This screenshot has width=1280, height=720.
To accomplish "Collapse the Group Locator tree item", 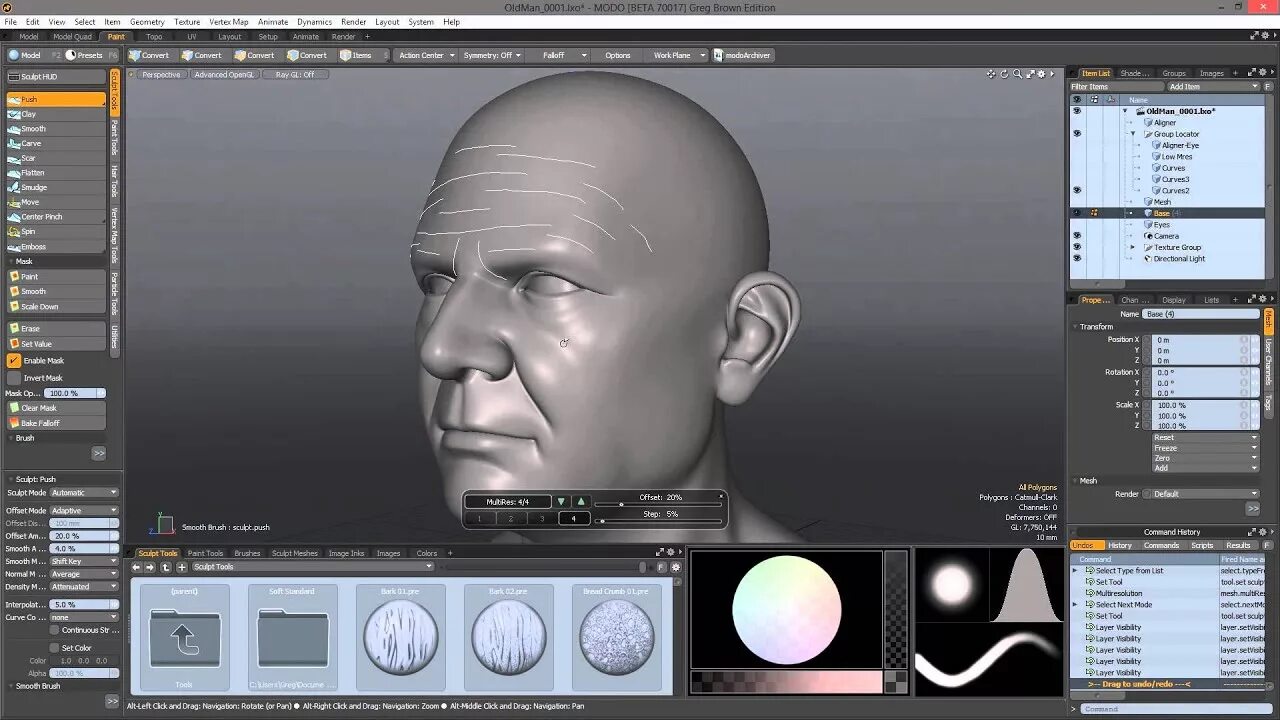I will pos(1133,134).
